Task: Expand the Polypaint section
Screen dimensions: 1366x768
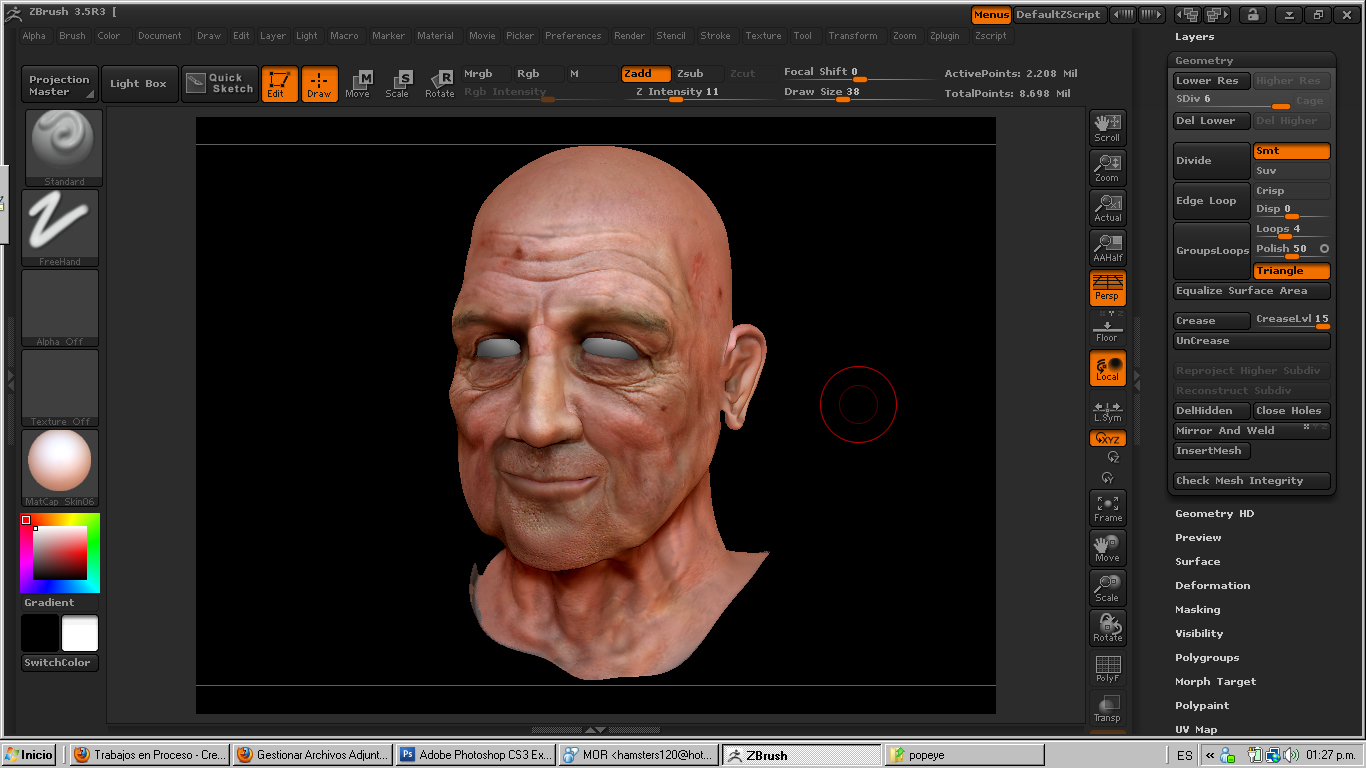Action: [x=1201, y=706]
